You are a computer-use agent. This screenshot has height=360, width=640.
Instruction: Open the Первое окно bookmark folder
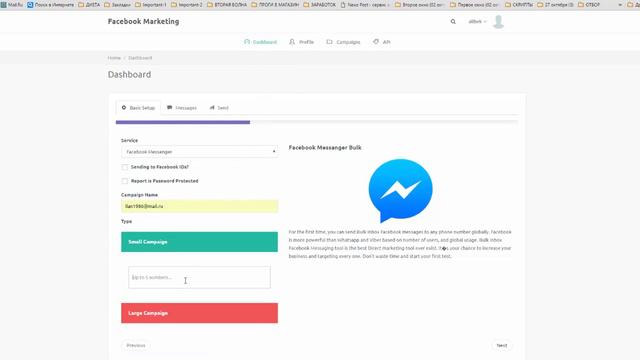475,5
